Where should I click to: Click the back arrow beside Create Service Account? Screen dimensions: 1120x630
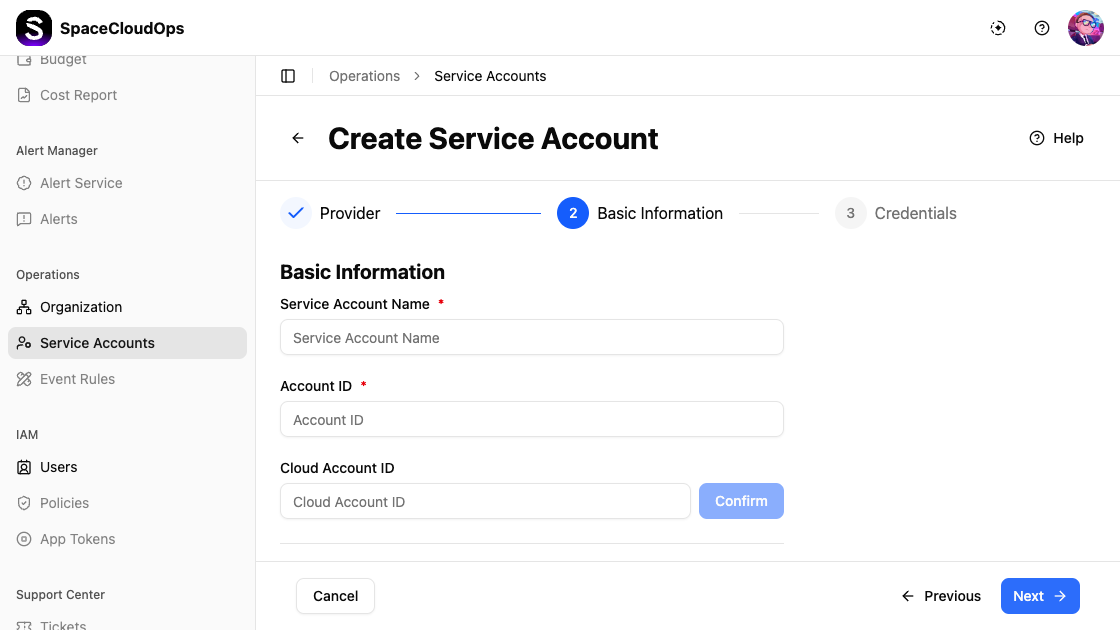point(298,139)
